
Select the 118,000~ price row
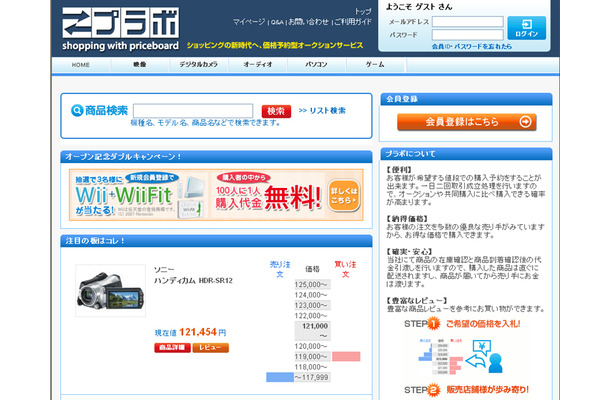pyautogui.click(x=312, y=367)
